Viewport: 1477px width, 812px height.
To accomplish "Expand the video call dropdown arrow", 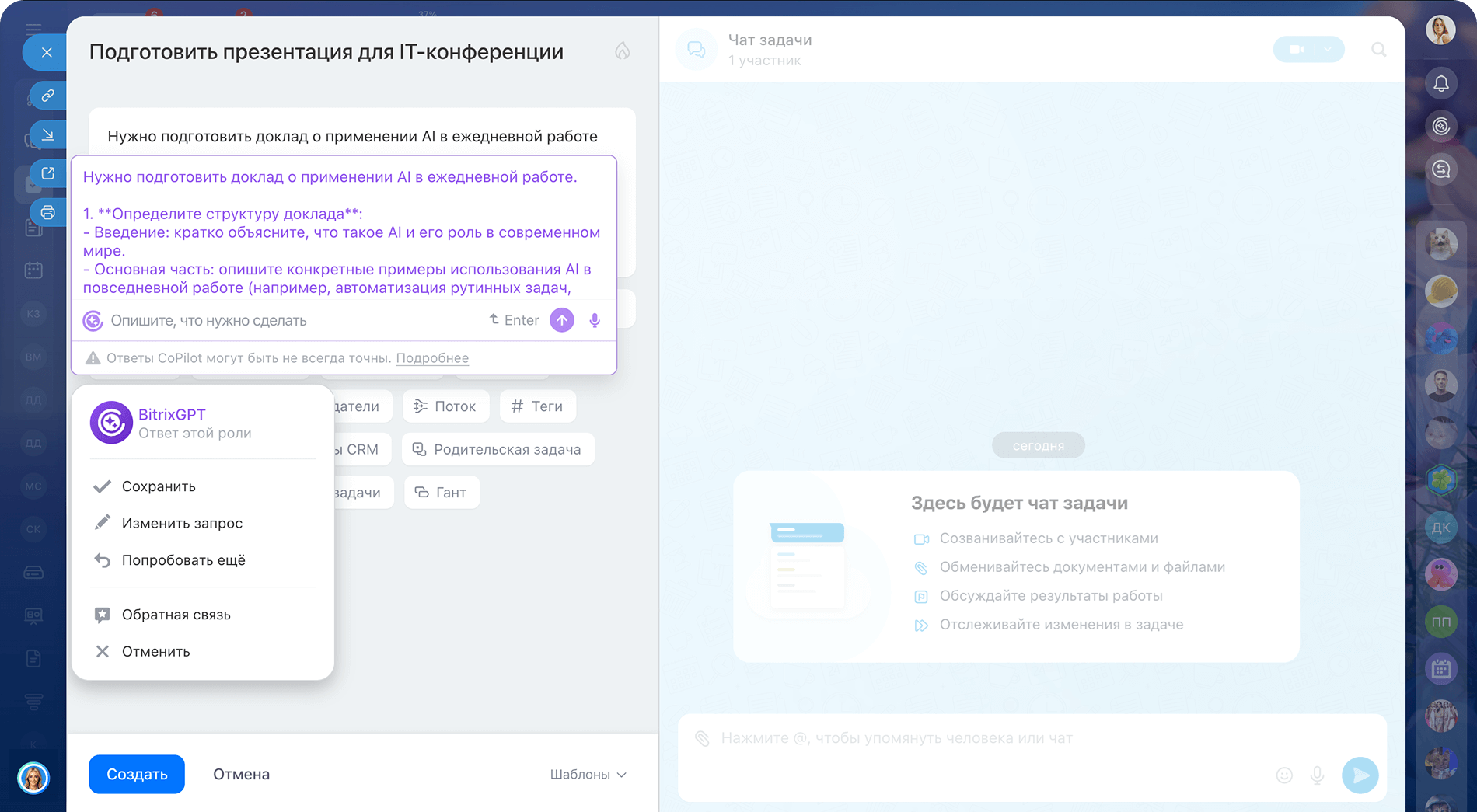I will (x=1328, y=50).
